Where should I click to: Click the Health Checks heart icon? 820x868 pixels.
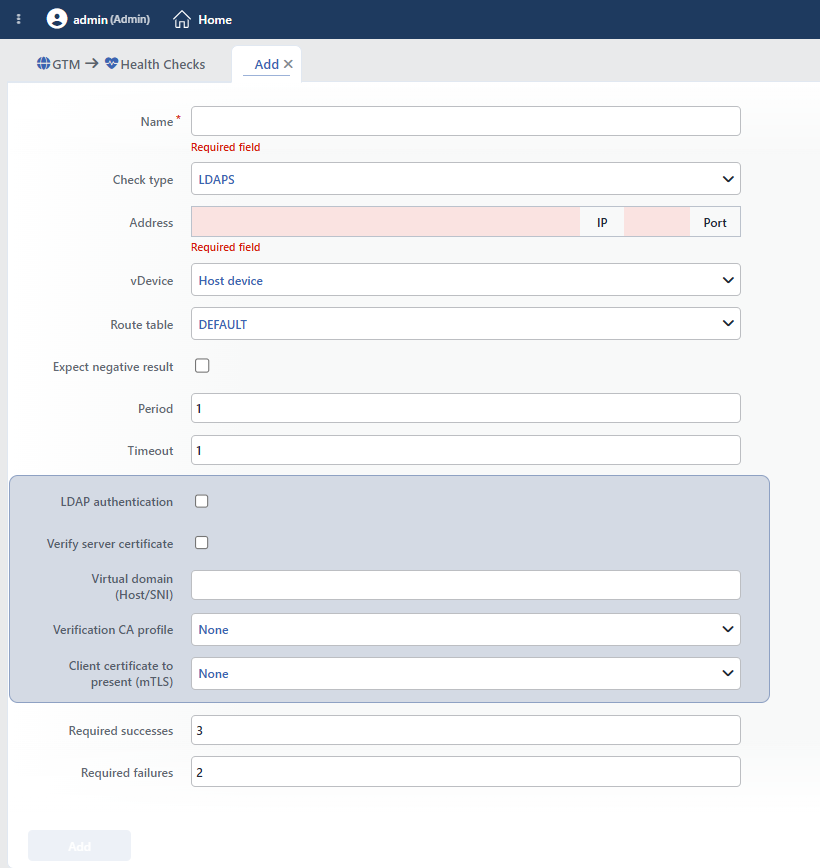point(111,64)
